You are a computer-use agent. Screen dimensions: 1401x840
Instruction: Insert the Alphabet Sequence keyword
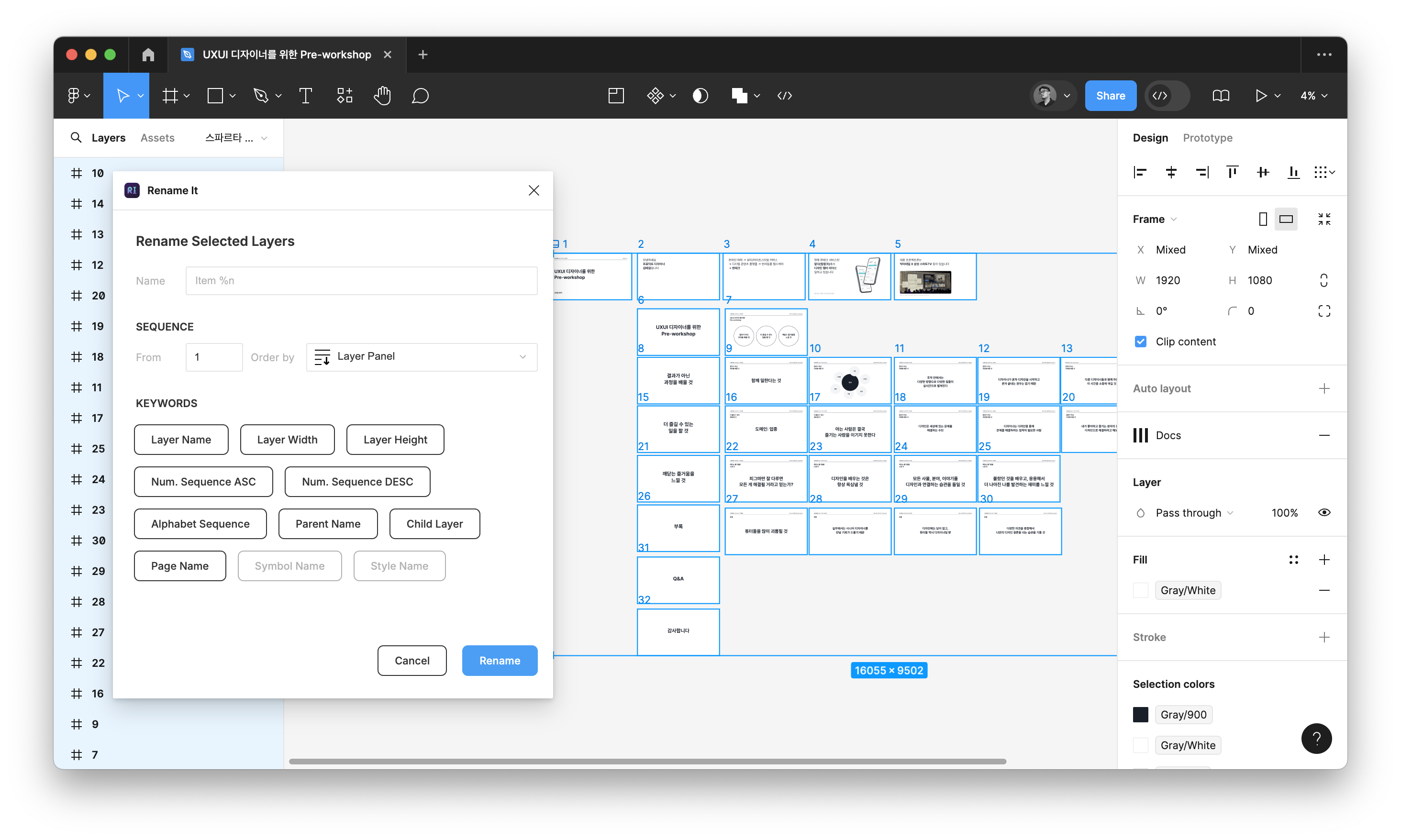(x=200, y=524)
